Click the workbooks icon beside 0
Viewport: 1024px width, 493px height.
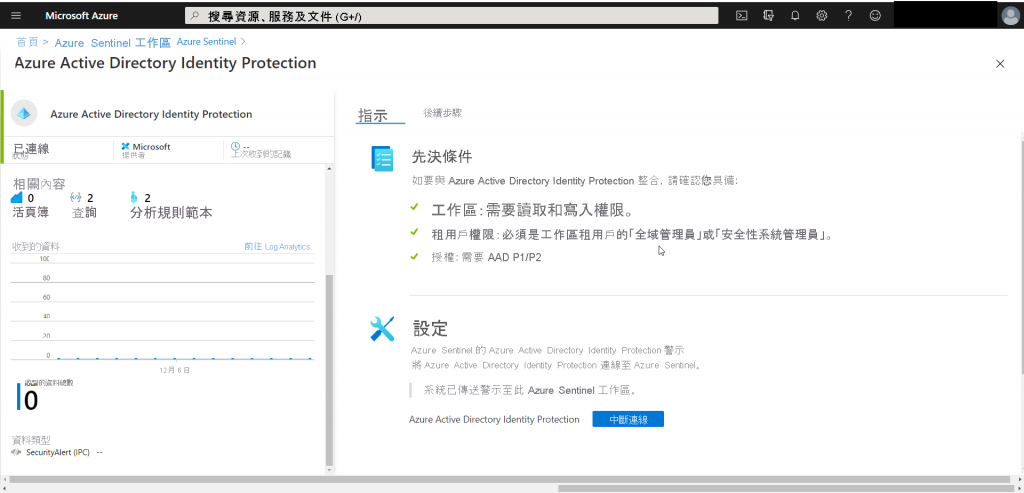click(18, 197)
